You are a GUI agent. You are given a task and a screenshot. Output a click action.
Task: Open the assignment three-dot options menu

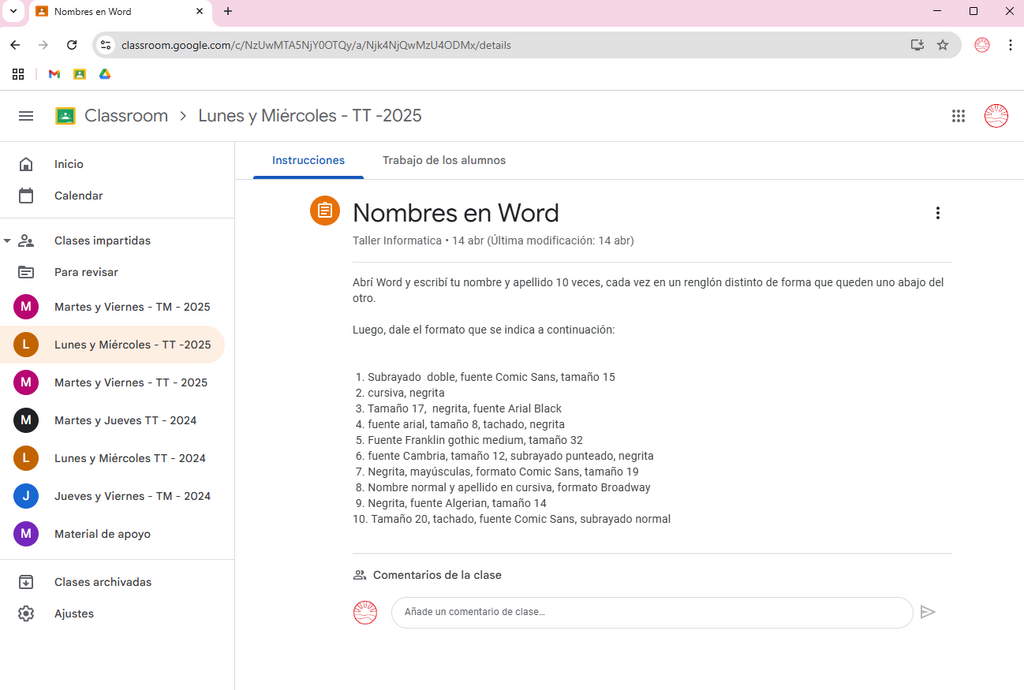pyautogui.click(x=938, y=213)
